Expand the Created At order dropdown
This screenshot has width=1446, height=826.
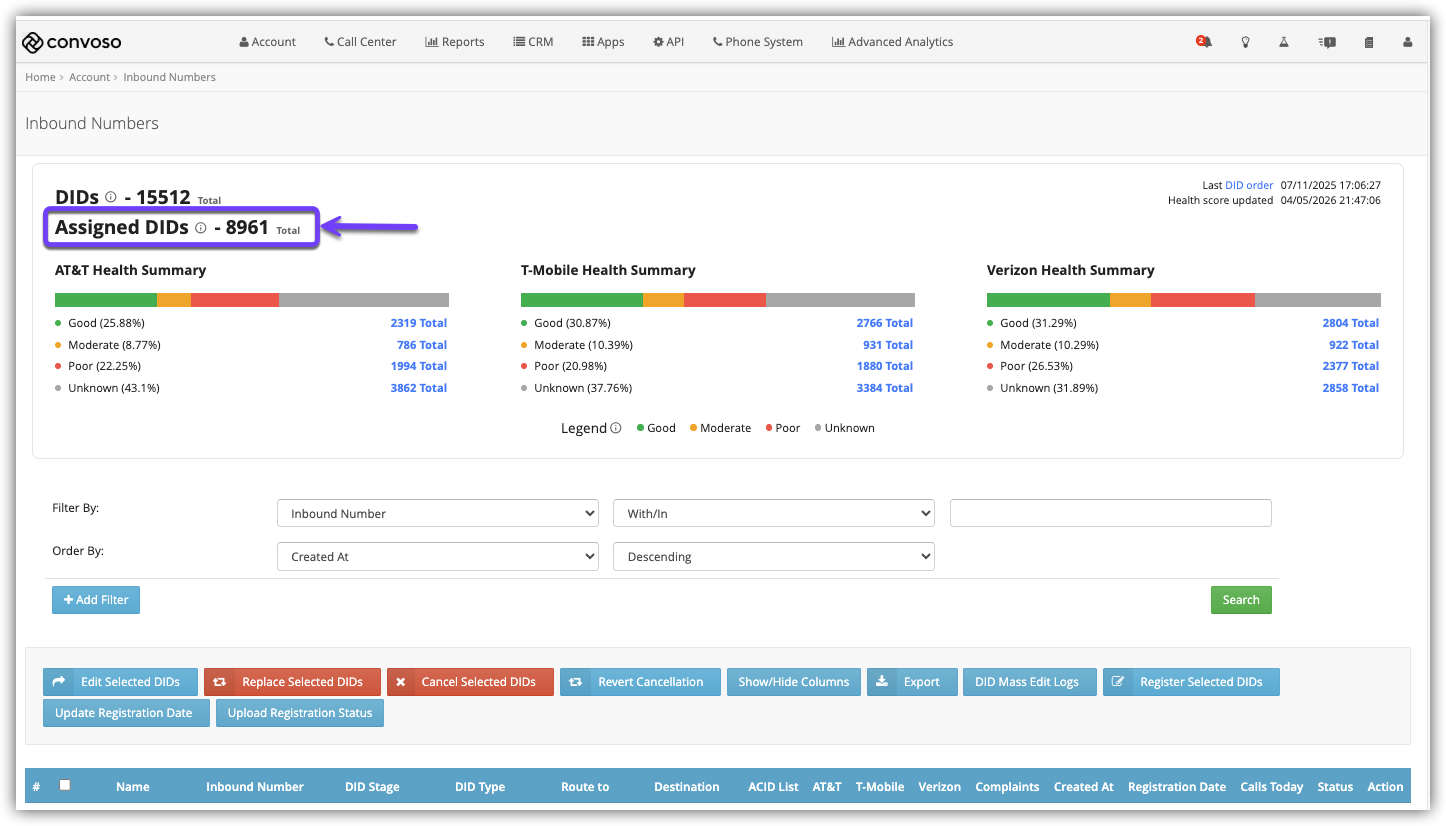coord(438,556)
